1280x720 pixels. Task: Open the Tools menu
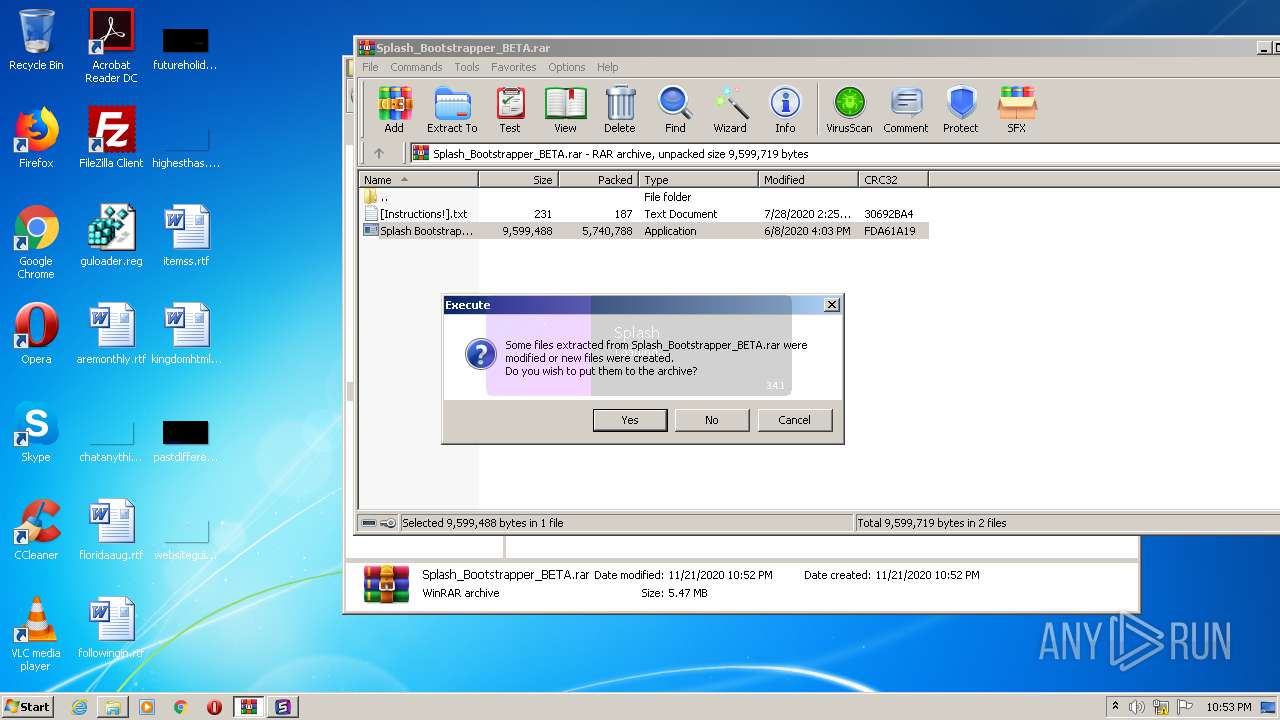467,67
